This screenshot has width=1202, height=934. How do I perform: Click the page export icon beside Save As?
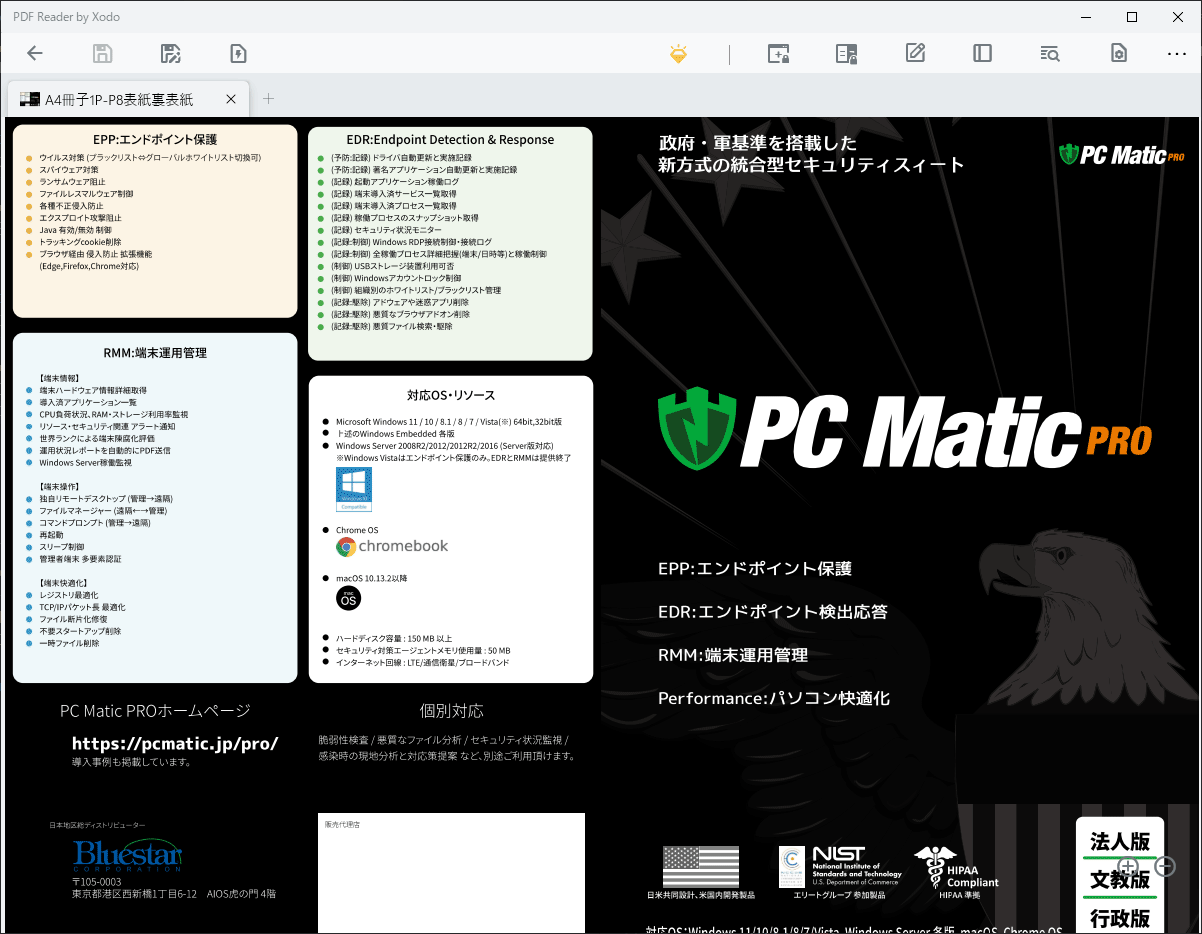tap(238, 54)
